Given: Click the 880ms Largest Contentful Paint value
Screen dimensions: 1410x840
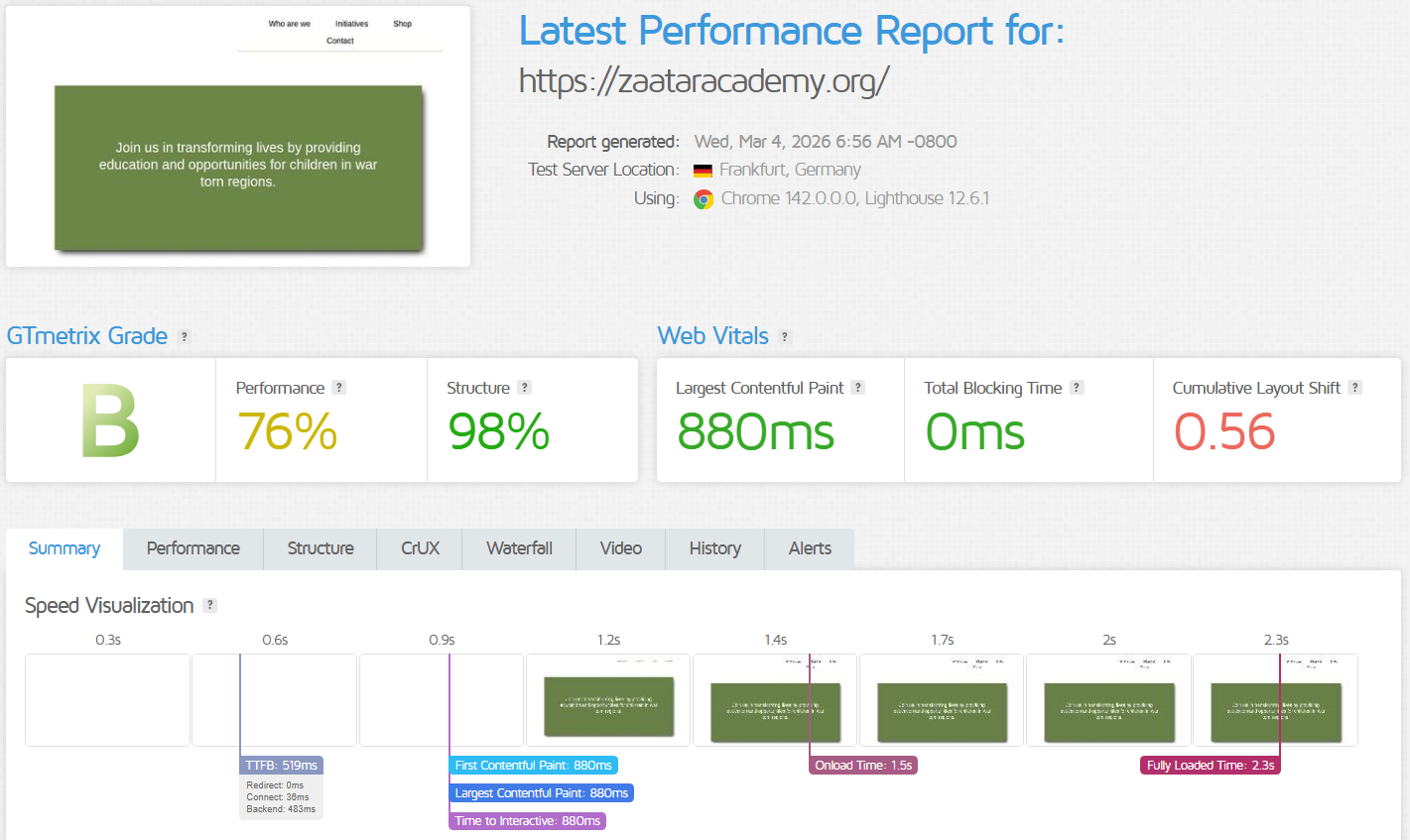Looking at the screenshot, I should point(755,432).
